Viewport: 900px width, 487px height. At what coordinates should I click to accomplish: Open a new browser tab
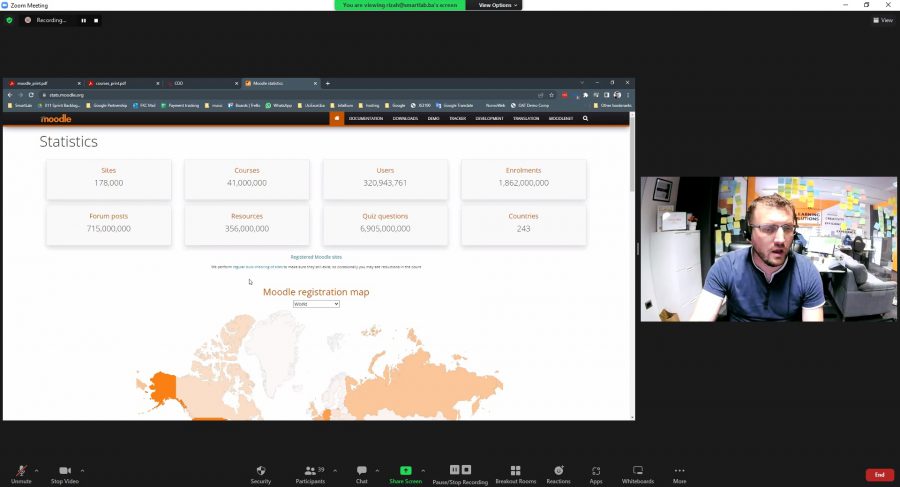(328, 83)
